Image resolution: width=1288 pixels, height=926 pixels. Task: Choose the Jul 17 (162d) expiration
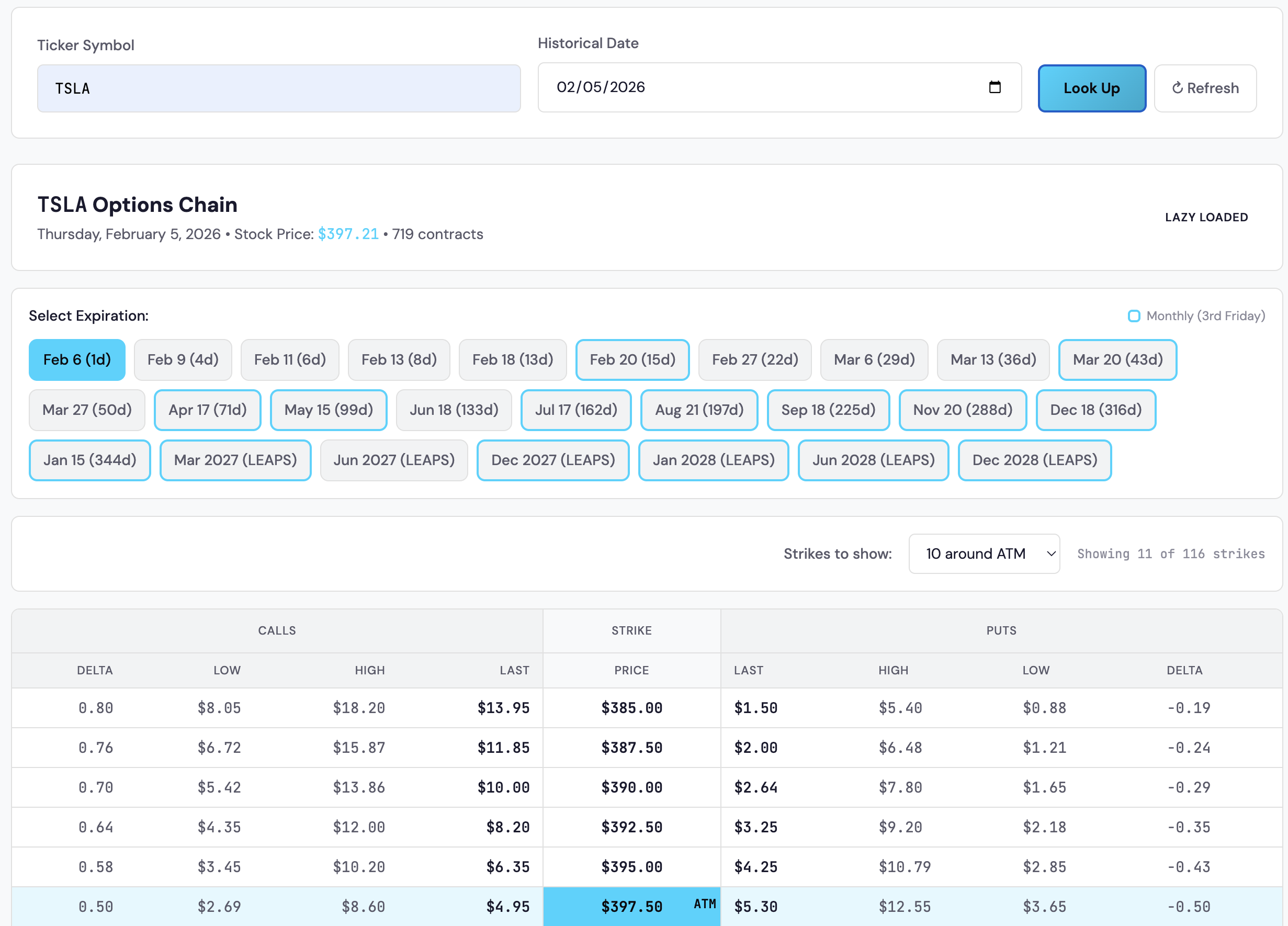pos(576,410)
